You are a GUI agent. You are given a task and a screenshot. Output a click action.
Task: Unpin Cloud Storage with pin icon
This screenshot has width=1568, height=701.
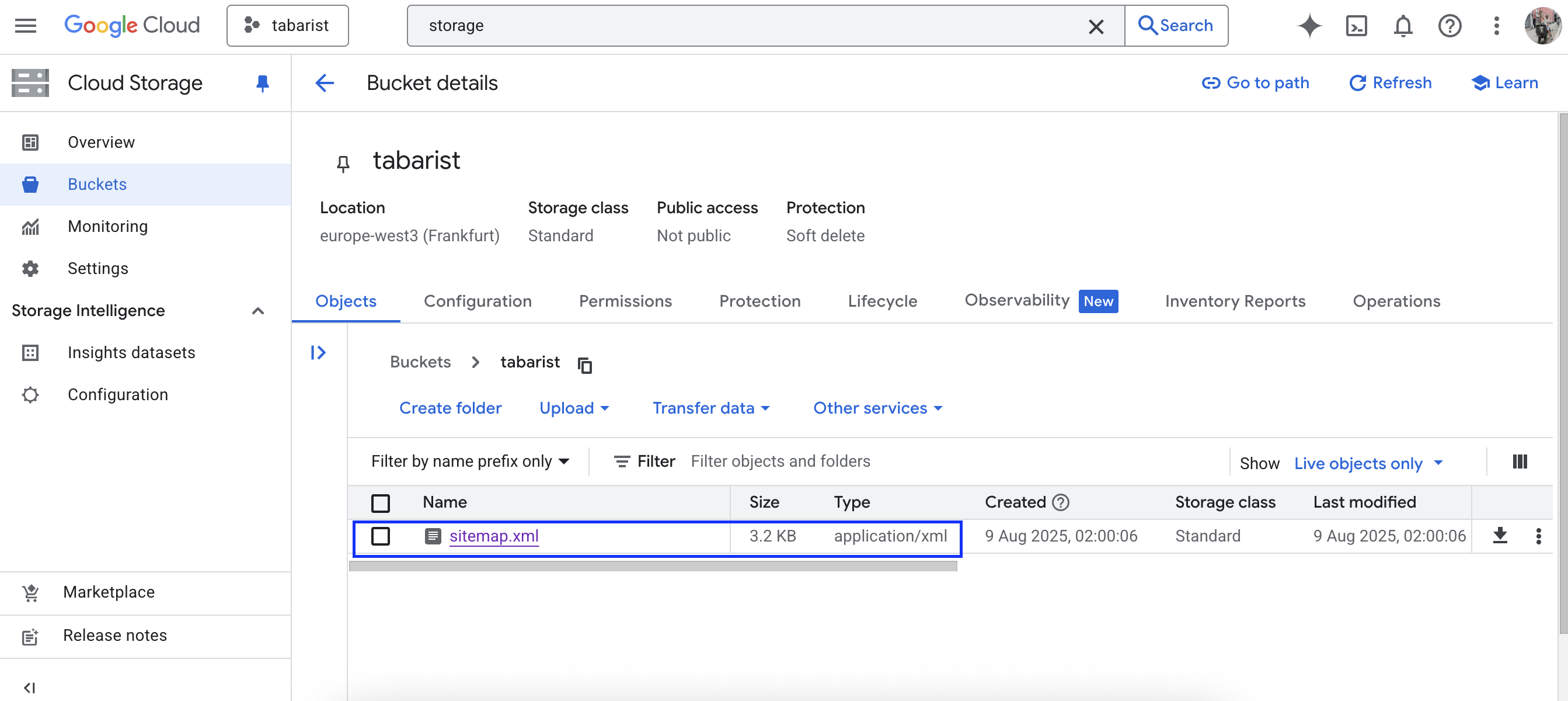(x=262, y=84)
